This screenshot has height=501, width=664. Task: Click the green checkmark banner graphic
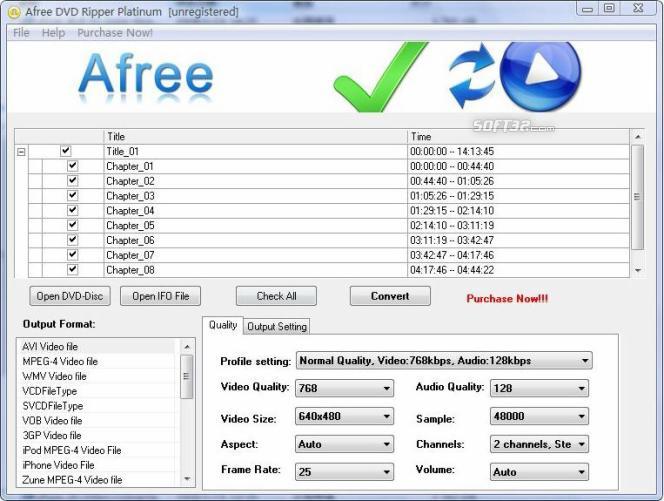coord(379,77)
